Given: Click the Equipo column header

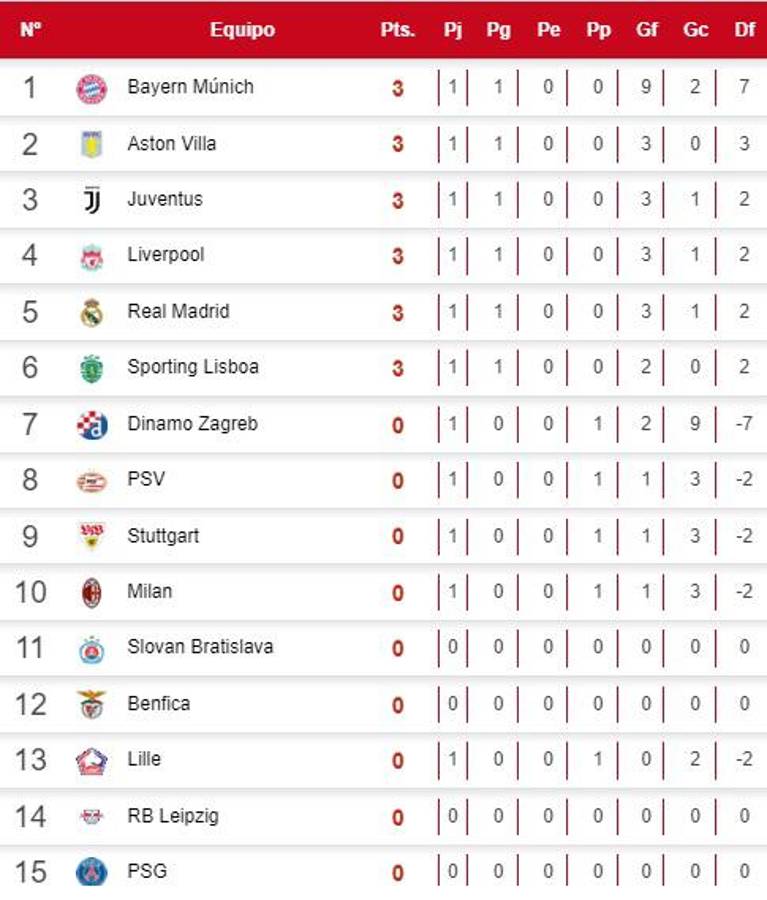Looking at the screenshot, I should (242, 30).
